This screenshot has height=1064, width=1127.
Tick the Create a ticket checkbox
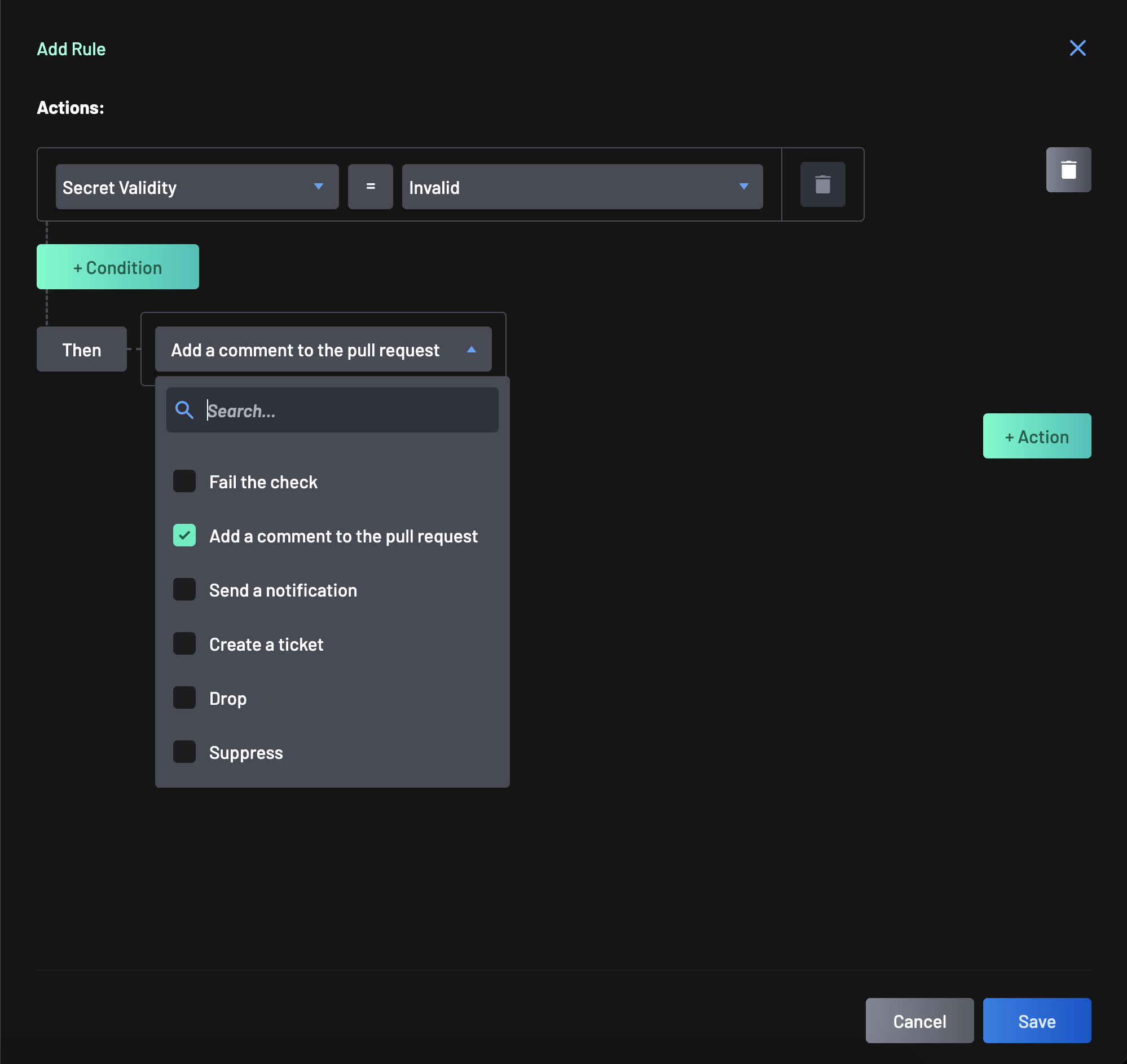pyautogui.click(x=184, y=644)
